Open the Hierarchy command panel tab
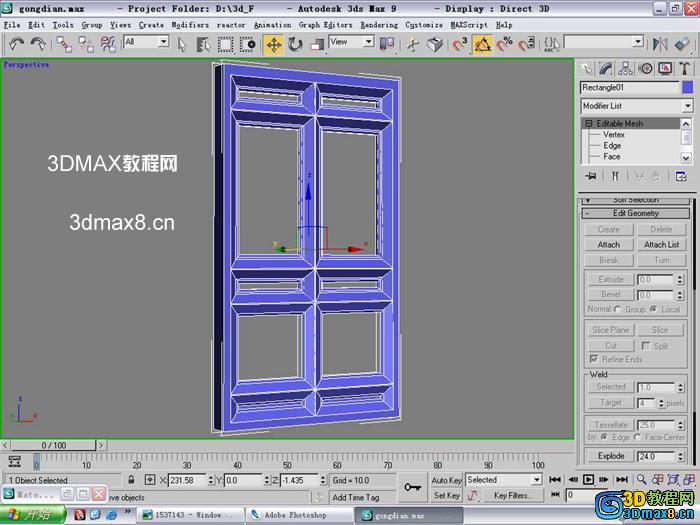 click(625, 69)
